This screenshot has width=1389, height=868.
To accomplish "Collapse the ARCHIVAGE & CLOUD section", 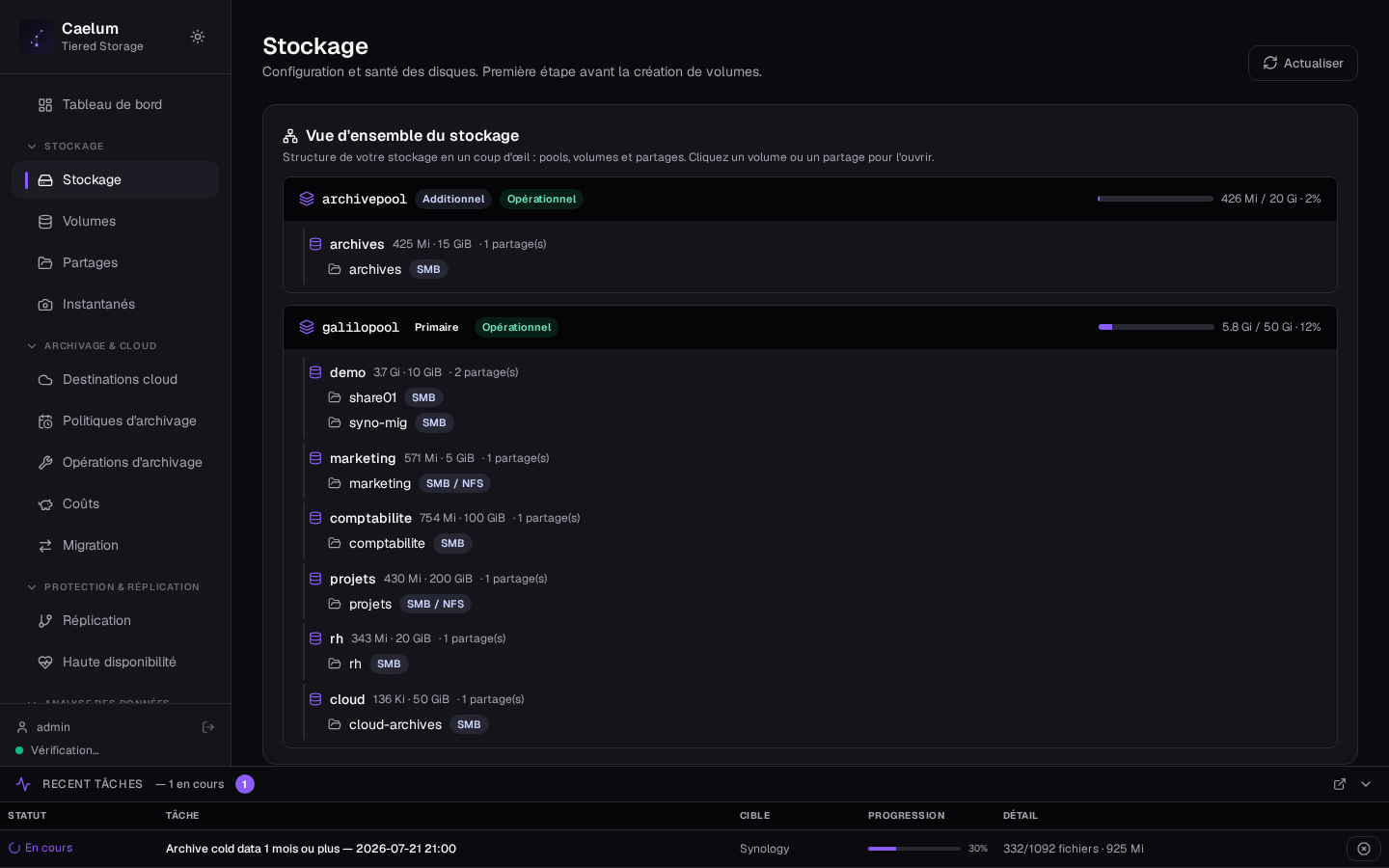I will [32, 346].
